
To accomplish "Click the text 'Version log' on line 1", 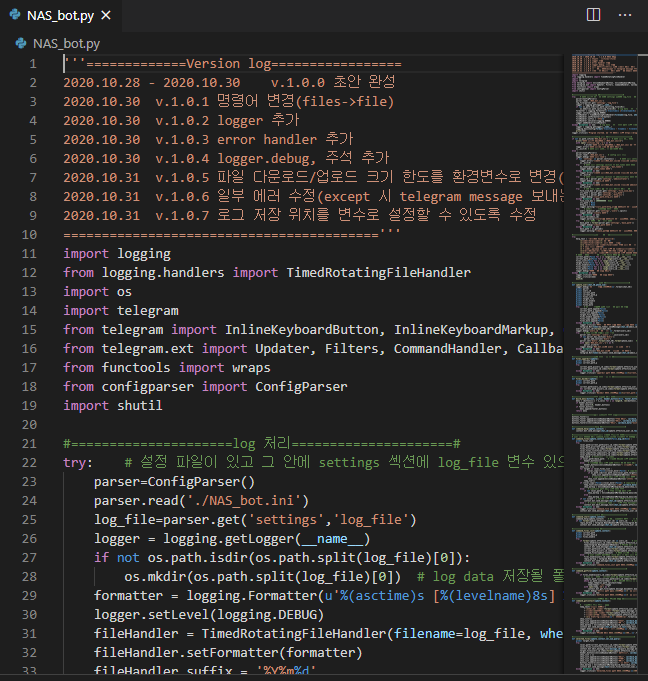I will pos(229,64).
